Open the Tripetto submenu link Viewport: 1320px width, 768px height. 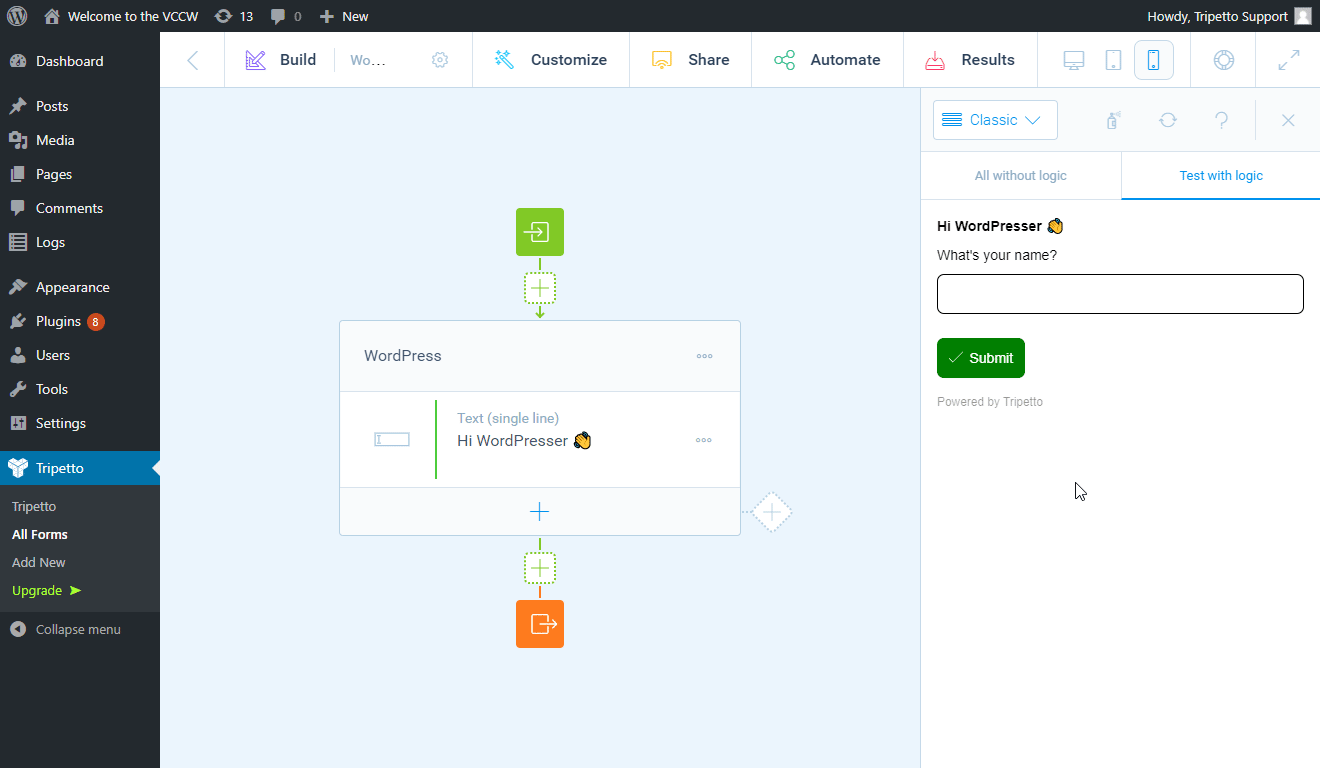pyautogui.click(x=34, y=506)
